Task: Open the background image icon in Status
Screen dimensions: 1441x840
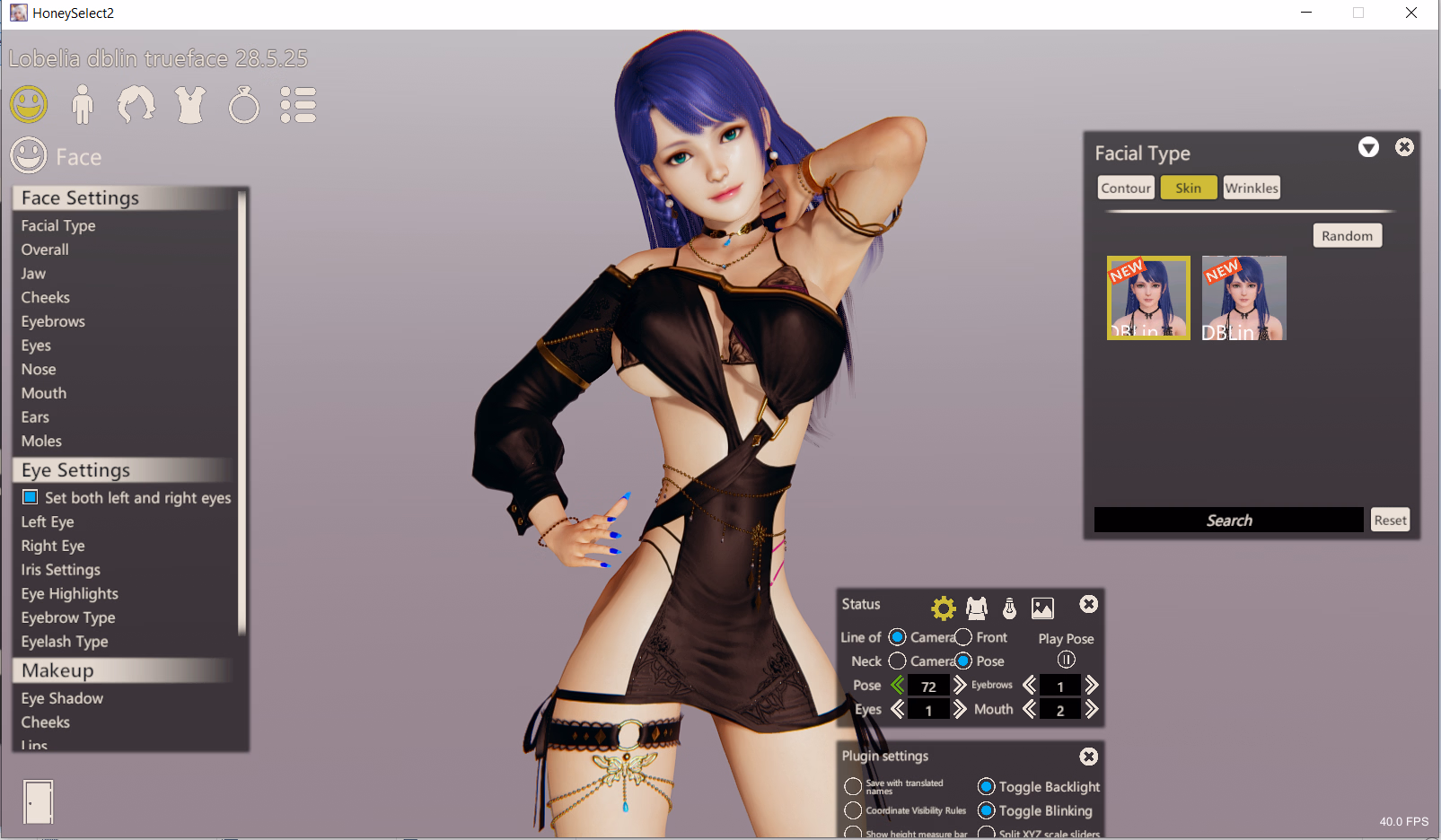Action: [x=1042, y=608]
